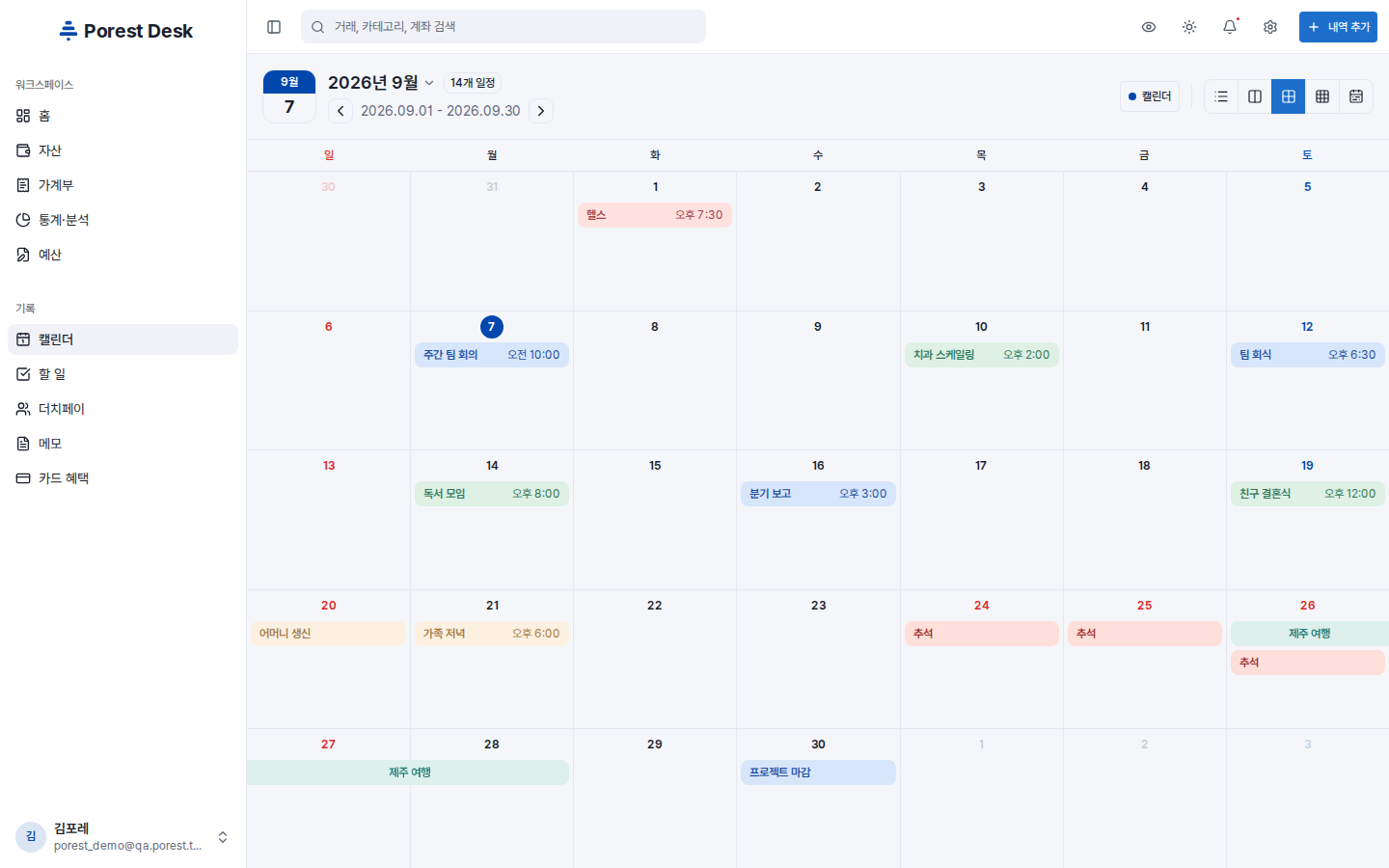The image size is (1389, 868).
Task: Select 예산 in the sidebar
Action: [123, 255]
